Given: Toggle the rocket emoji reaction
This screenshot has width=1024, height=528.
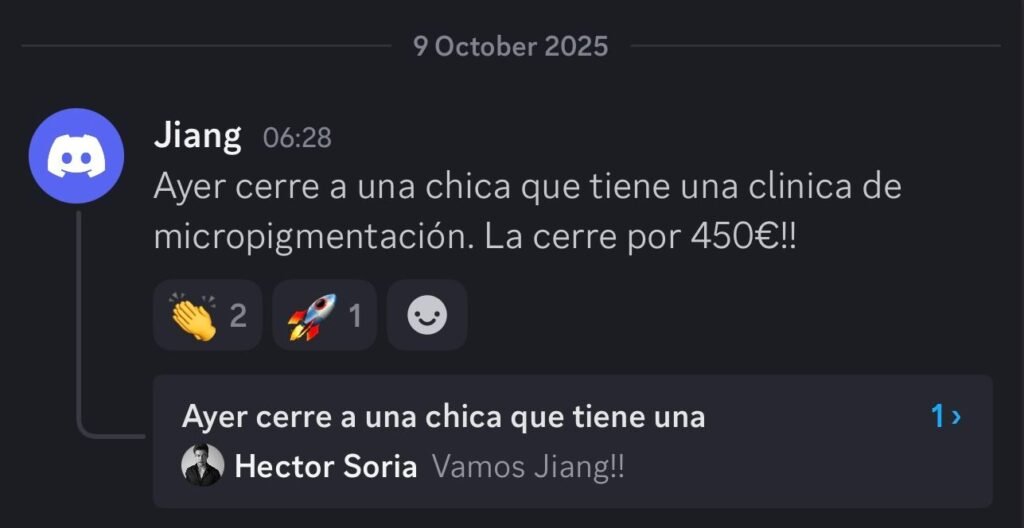Looking at the screenshot, I should [x=325, y=316].
